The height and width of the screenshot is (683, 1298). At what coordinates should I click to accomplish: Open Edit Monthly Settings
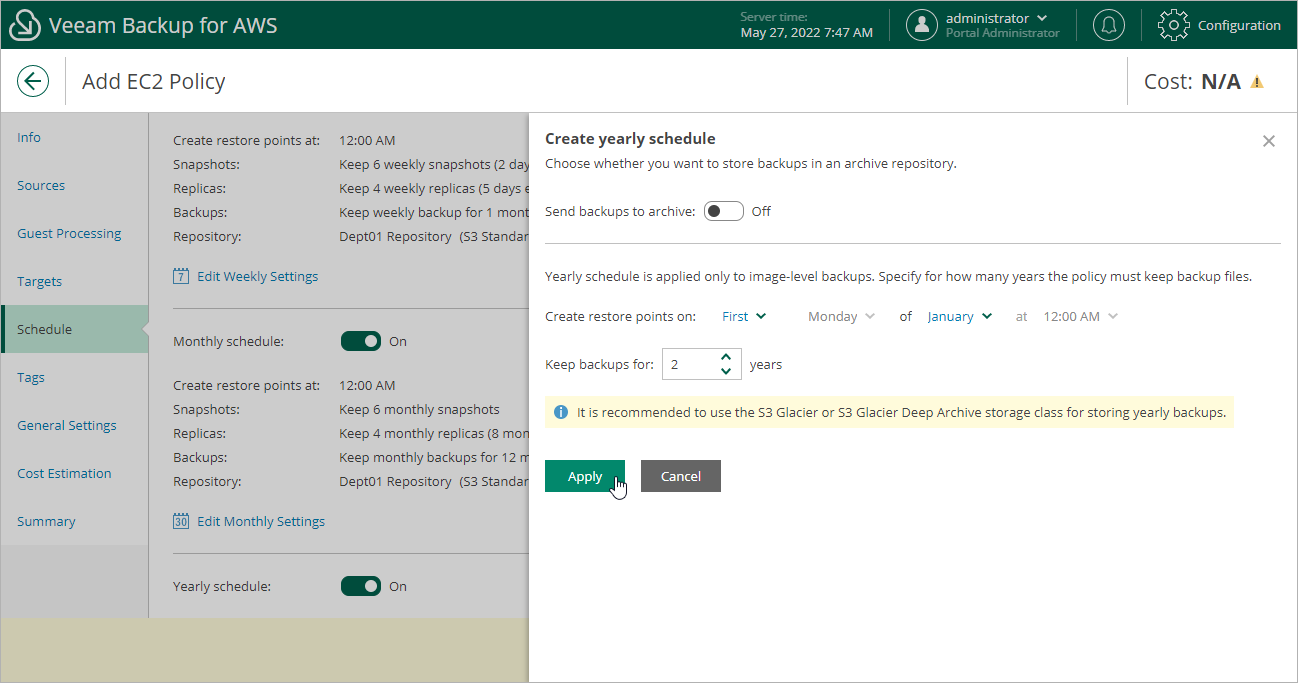tap(261, 521)
